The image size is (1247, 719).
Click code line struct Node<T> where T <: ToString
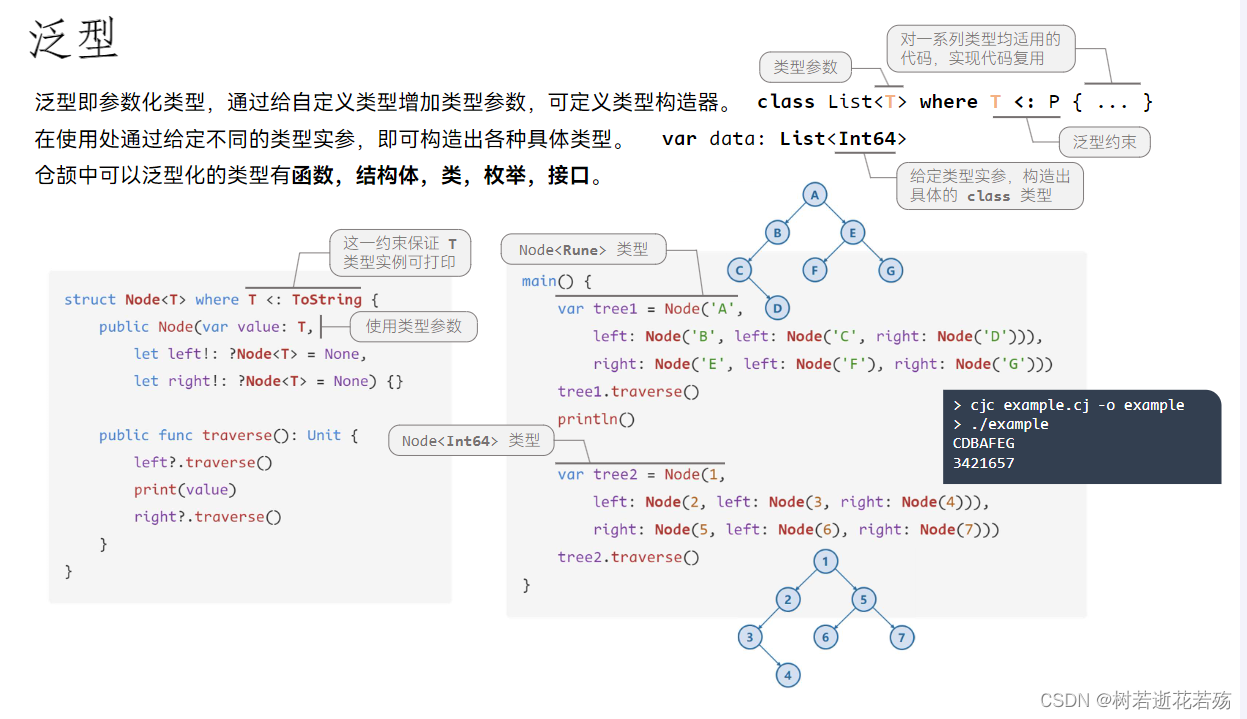coord(222,299)
